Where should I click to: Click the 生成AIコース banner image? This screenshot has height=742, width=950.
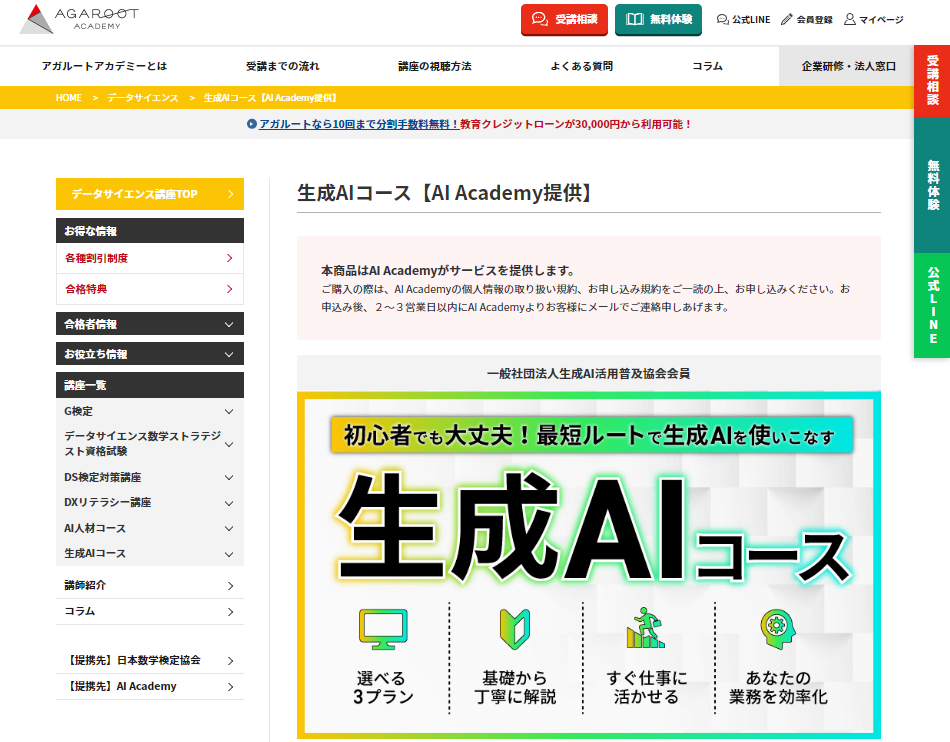pos(588,565)
